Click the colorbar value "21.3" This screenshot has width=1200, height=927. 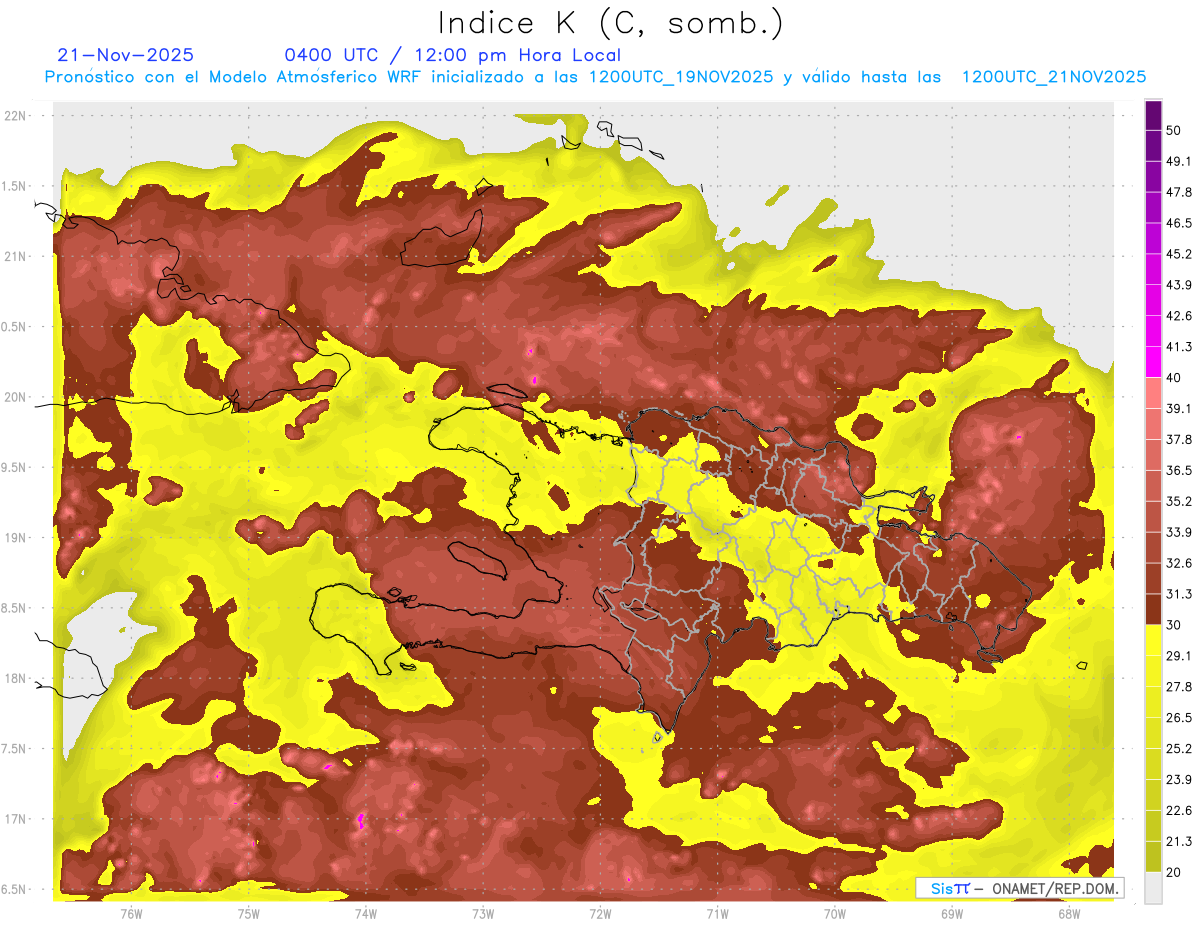tap(1179, 841)
